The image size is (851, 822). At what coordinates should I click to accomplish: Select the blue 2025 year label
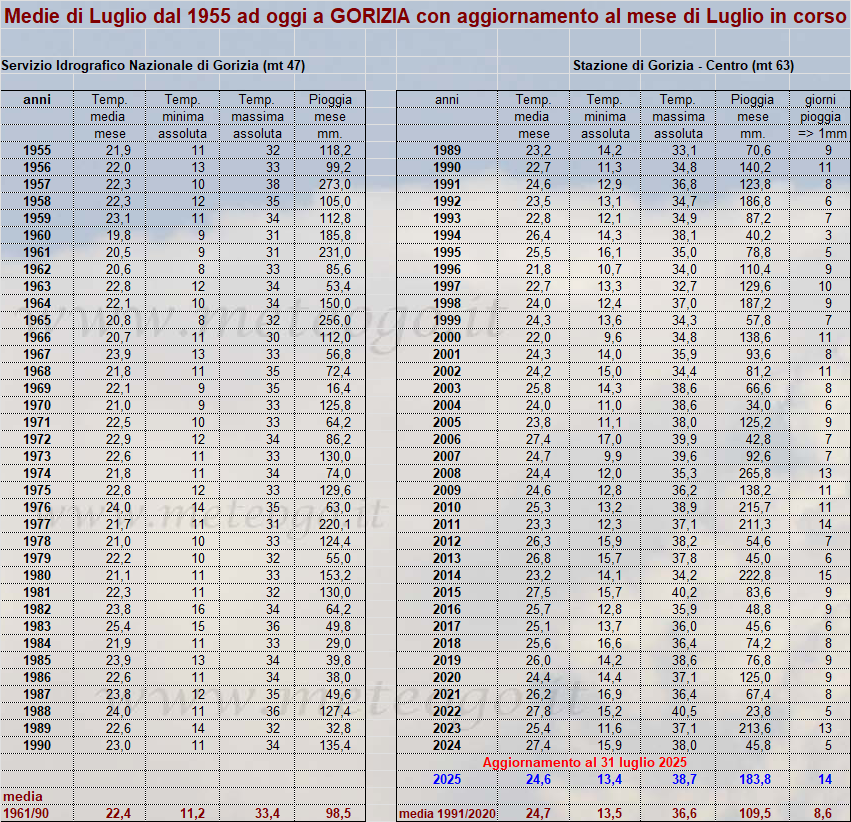[447, 779]
